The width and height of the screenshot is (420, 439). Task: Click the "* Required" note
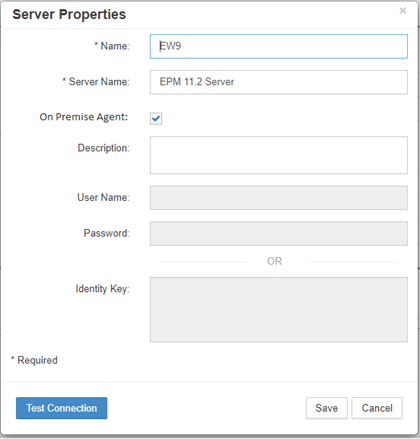pos(34,360)
